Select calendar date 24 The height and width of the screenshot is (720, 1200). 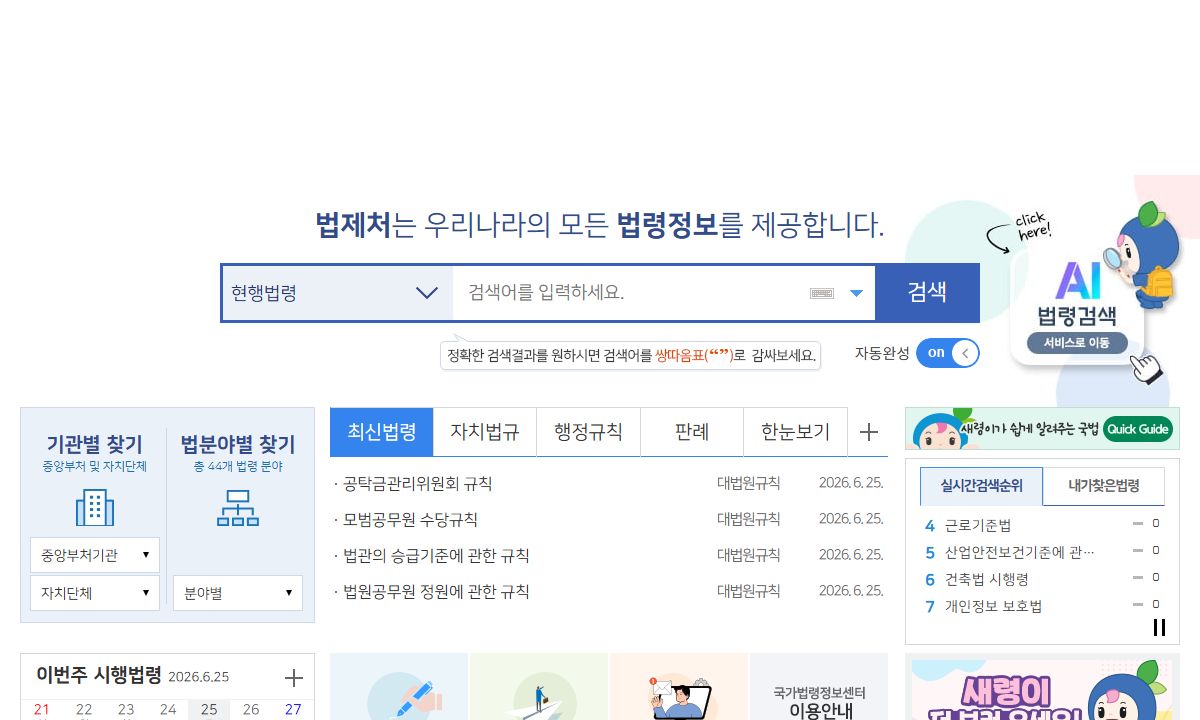coord(168,710)
